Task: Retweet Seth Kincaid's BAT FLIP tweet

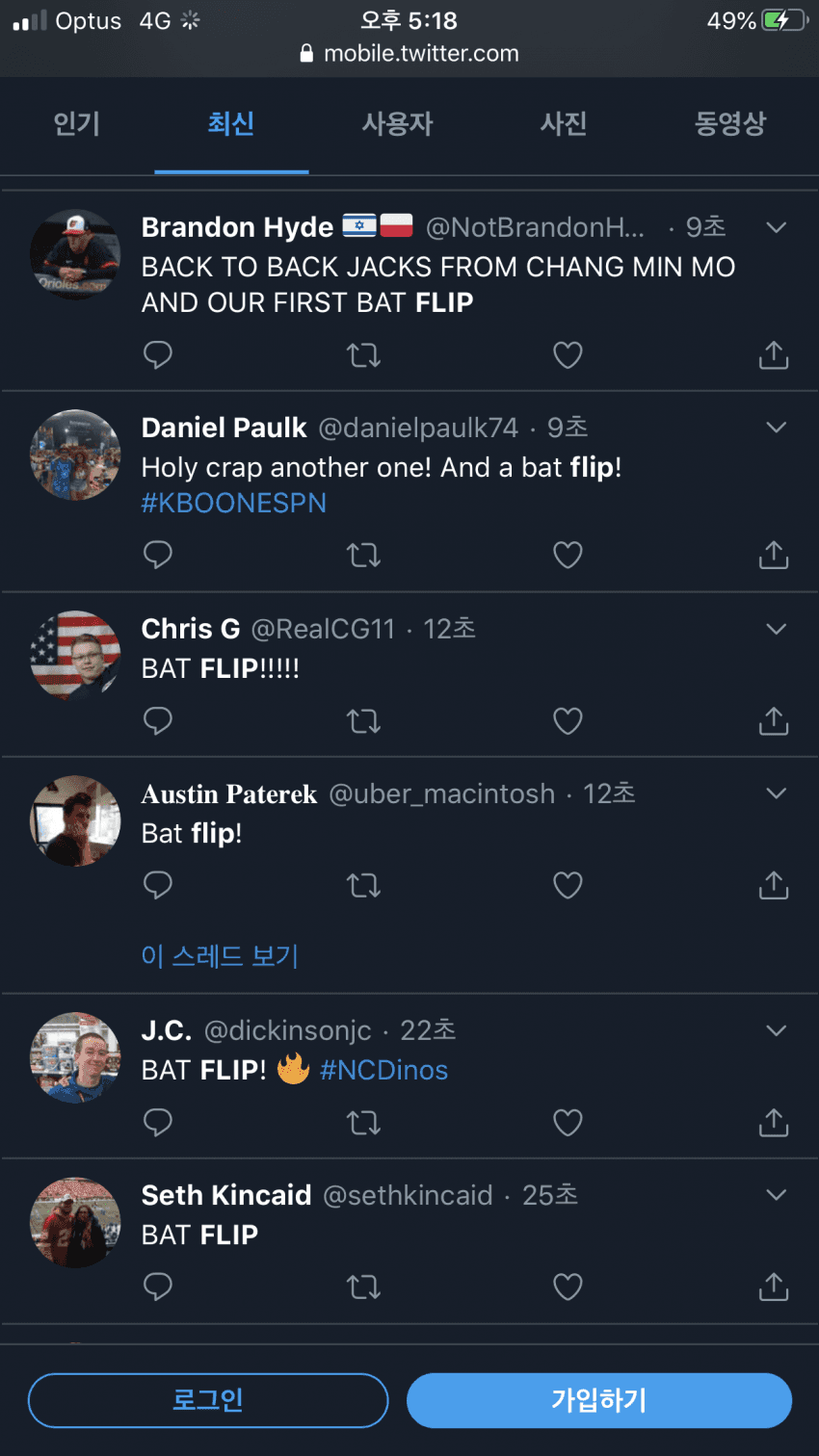Action: click(363, 1287)
